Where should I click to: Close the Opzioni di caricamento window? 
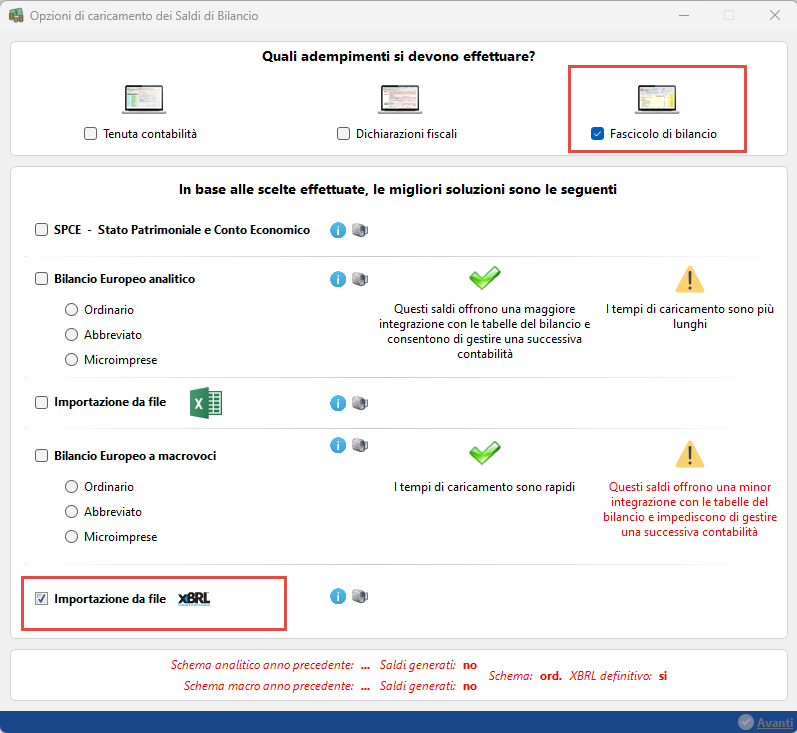775,15
